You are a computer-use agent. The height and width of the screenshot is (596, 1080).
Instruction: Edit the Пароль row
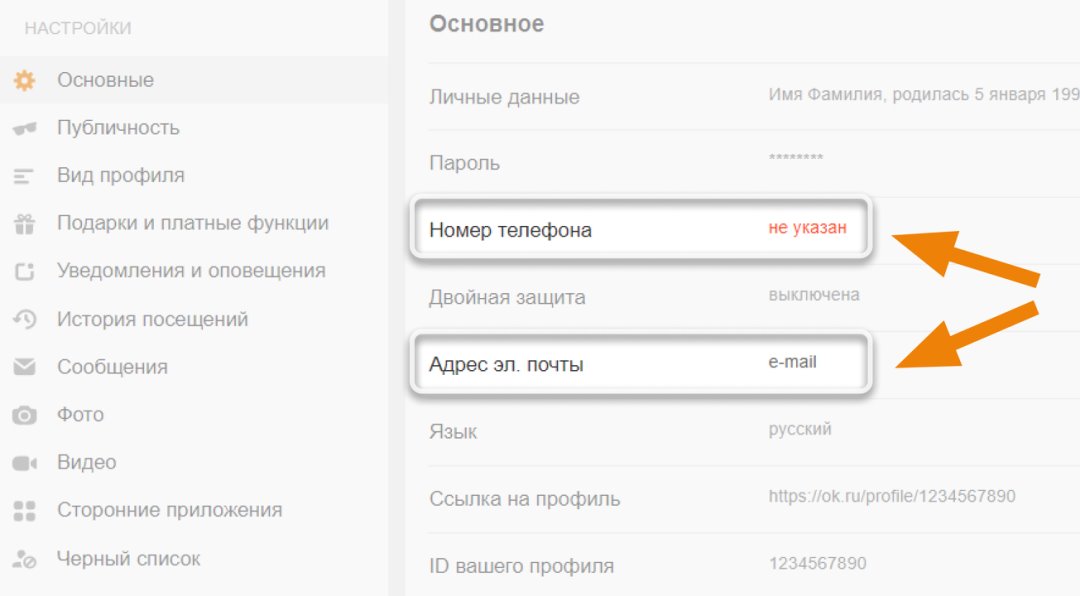[464, 163]
